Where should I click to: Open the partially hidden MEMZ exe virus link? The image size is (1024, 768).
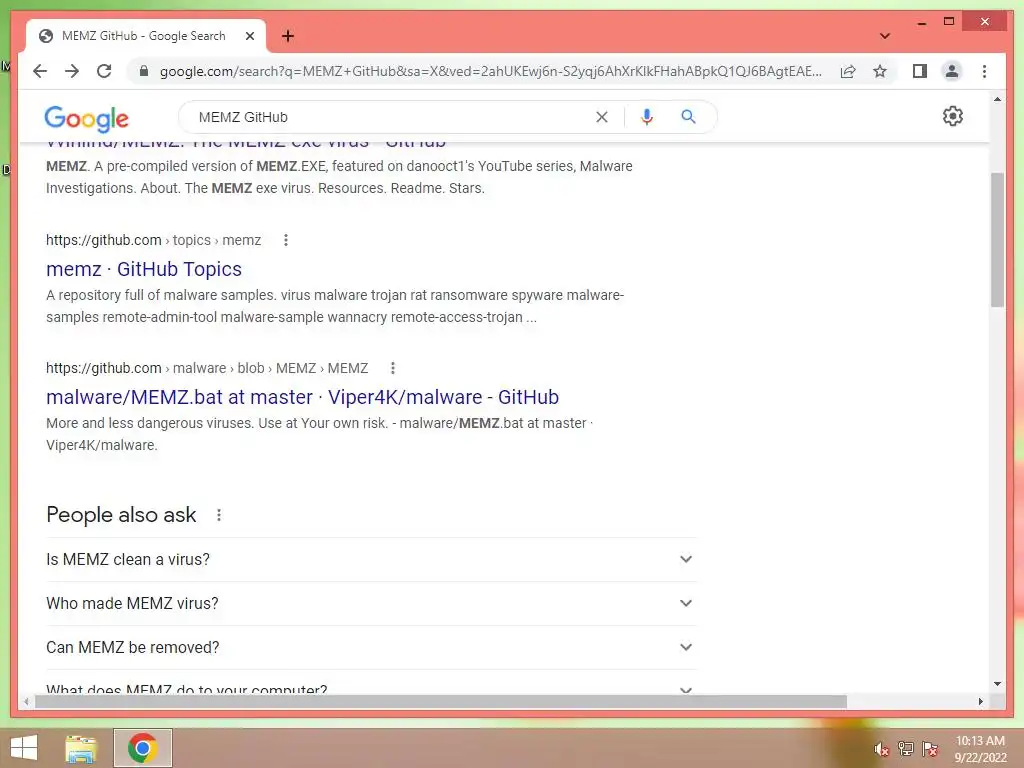pos(246,144)
